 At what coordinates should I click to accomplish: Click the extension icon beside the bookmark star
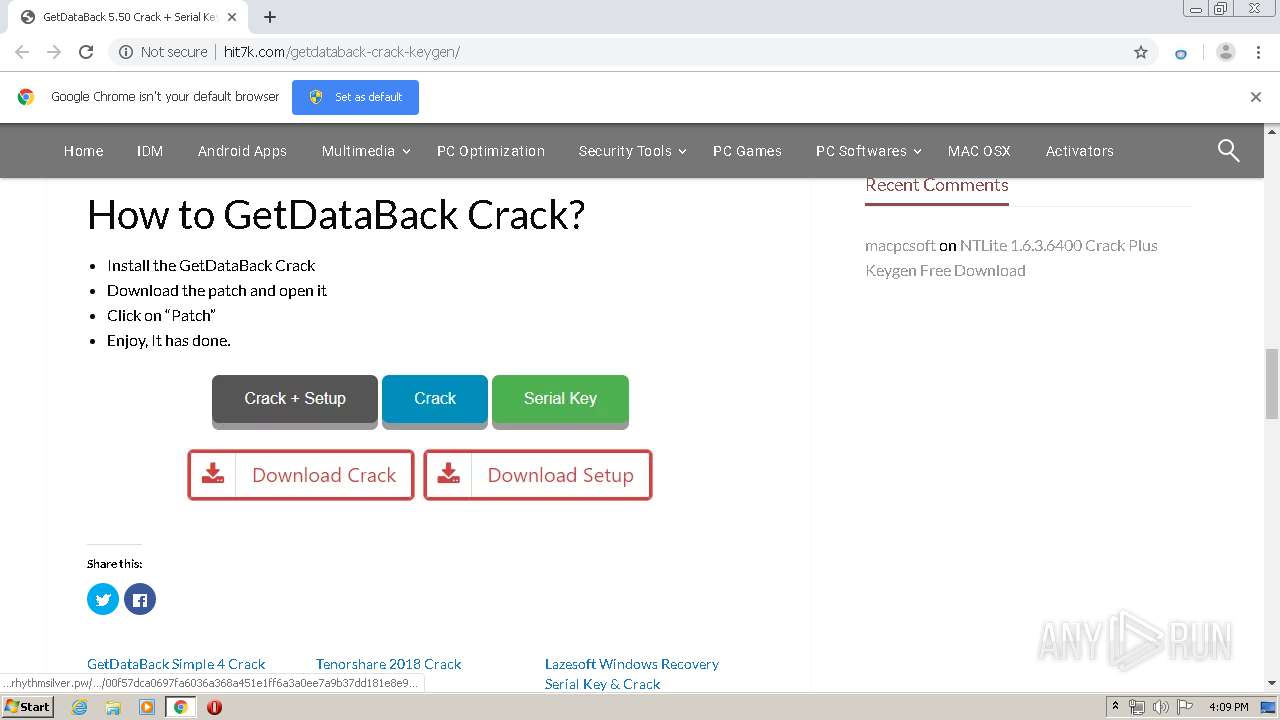pyautogui.click(x=1181, y=53)
